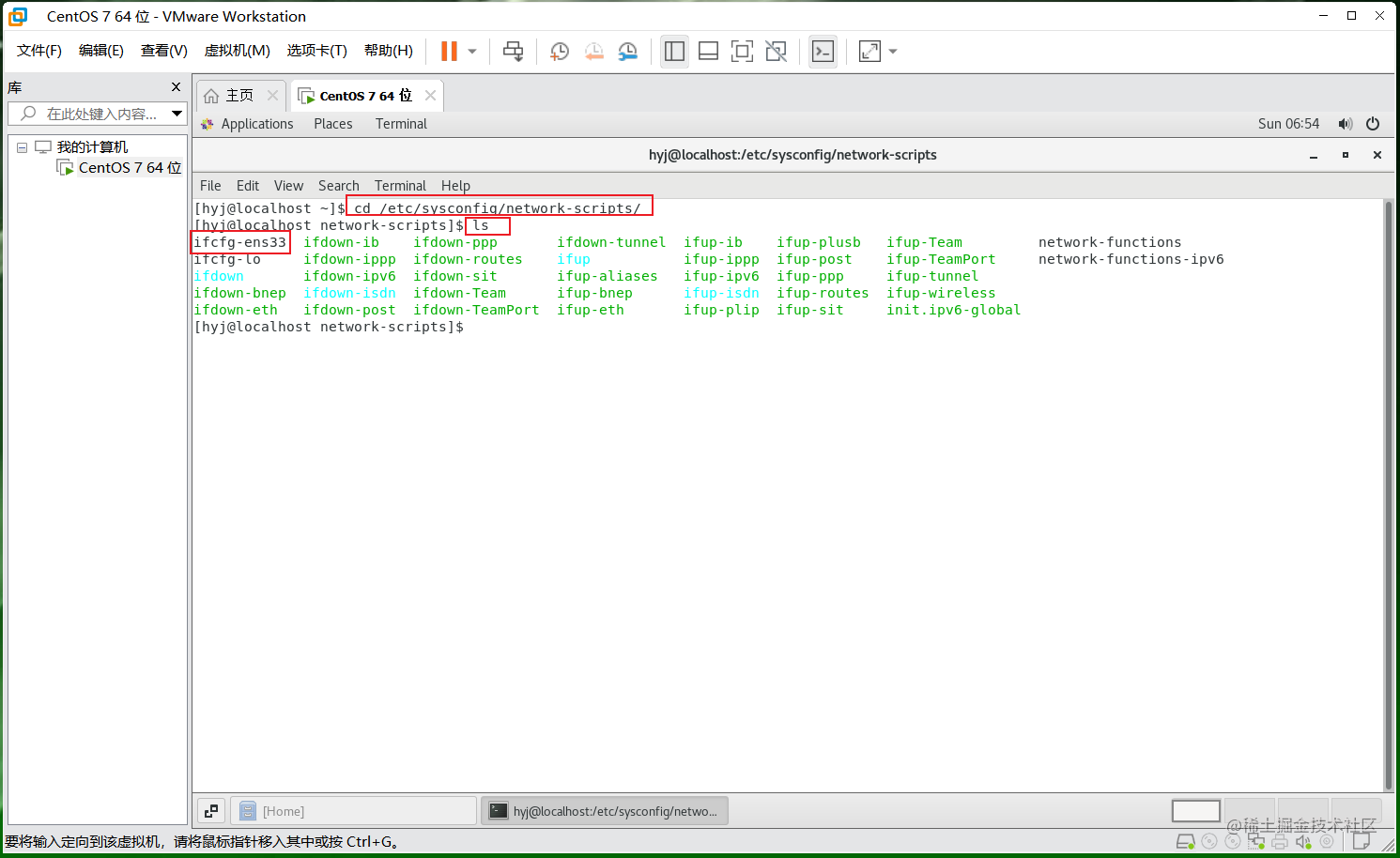Screen dimensions: 1400x858
Task: Click the ifdown-TeamPort file name
Action: [x=476, y=310]
